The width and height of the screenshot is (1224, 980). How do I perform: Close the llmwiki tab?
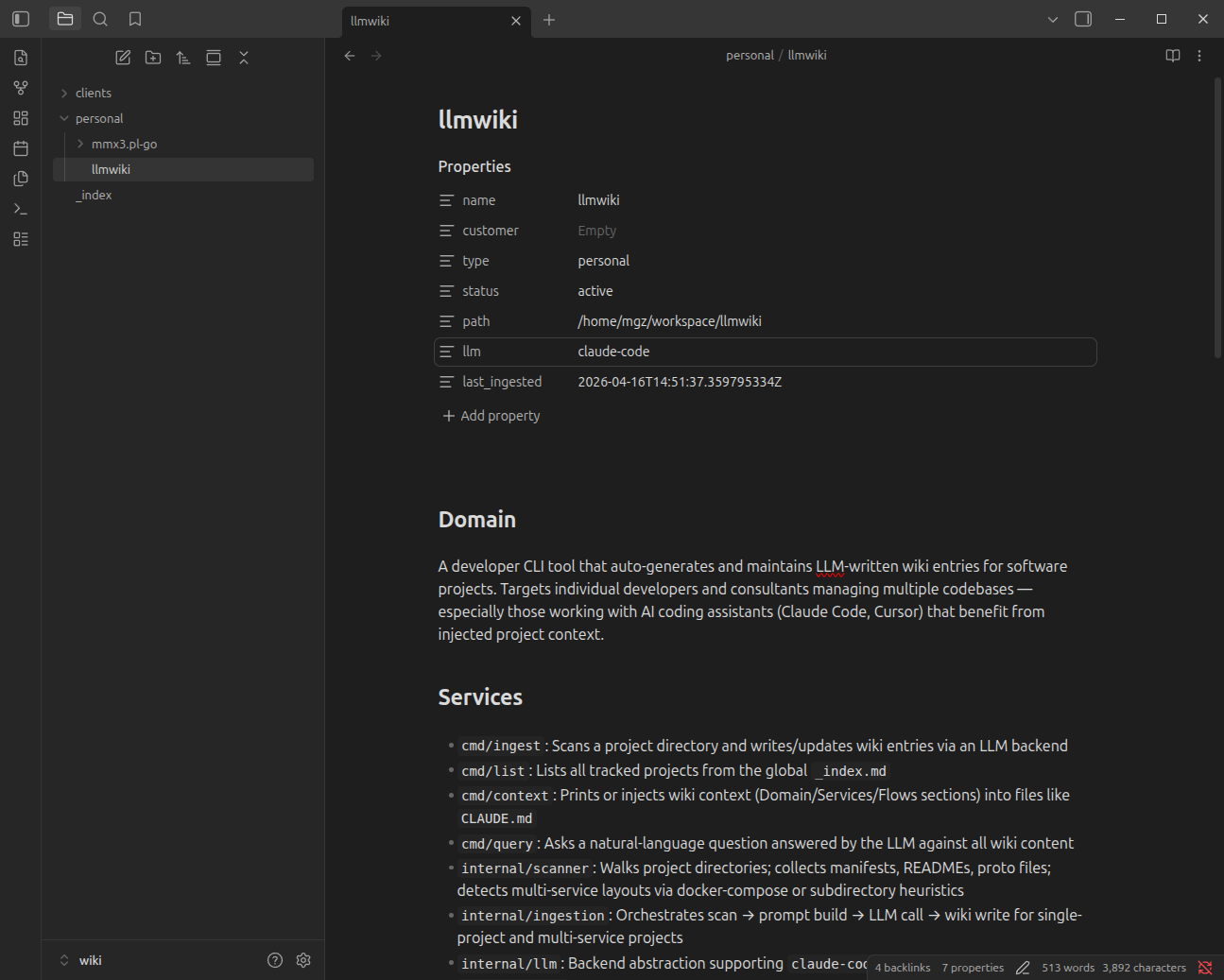[x=516, y=21]
